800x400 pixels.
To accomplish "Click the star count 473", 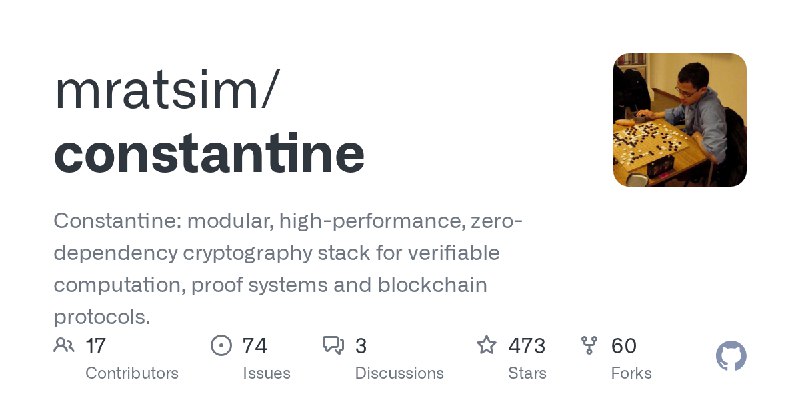I will [x=527, y=346].
